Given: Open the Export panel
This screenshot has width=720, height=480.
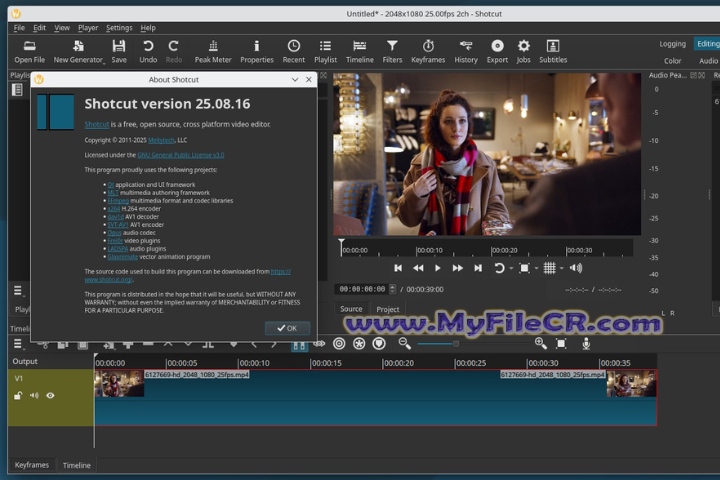Looking at the screenshot, I should [x=497, y=51].
